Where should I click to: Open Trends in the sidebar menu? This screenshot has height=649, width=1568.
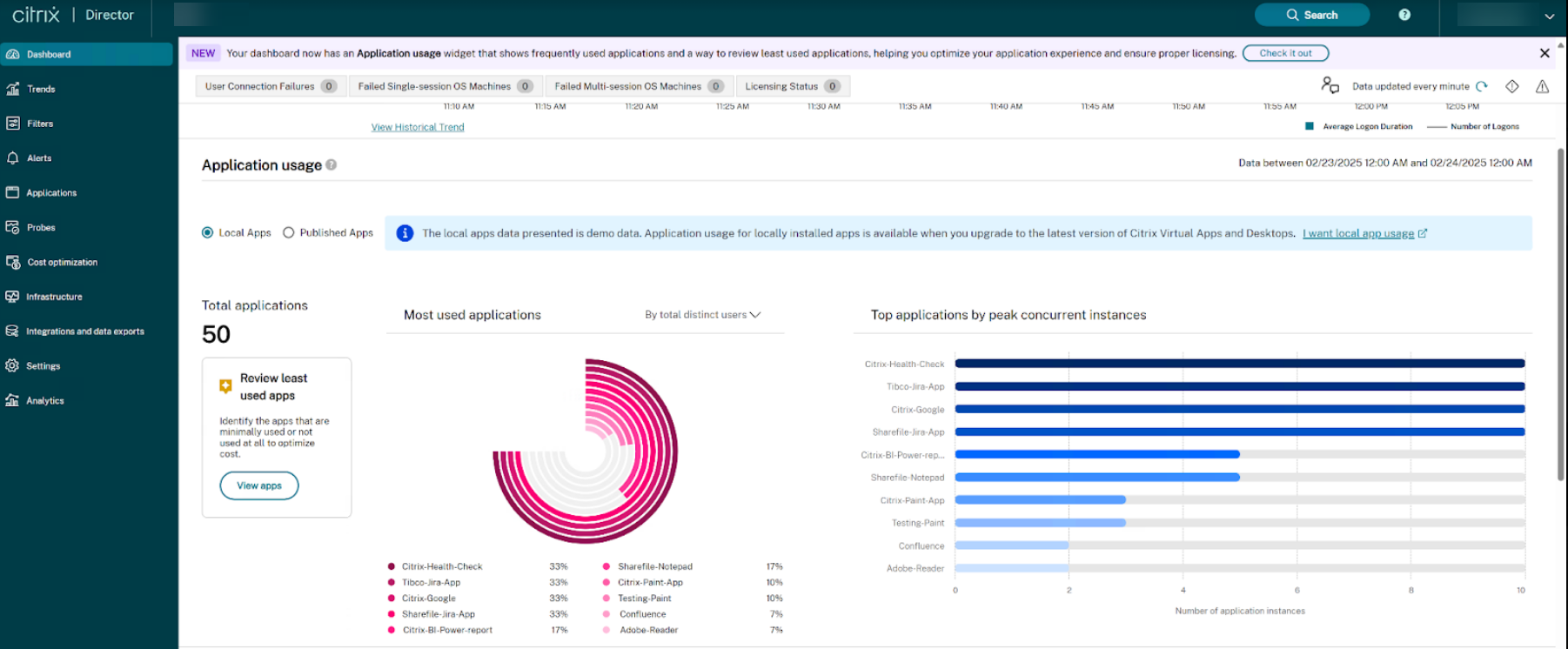(41, 89)
